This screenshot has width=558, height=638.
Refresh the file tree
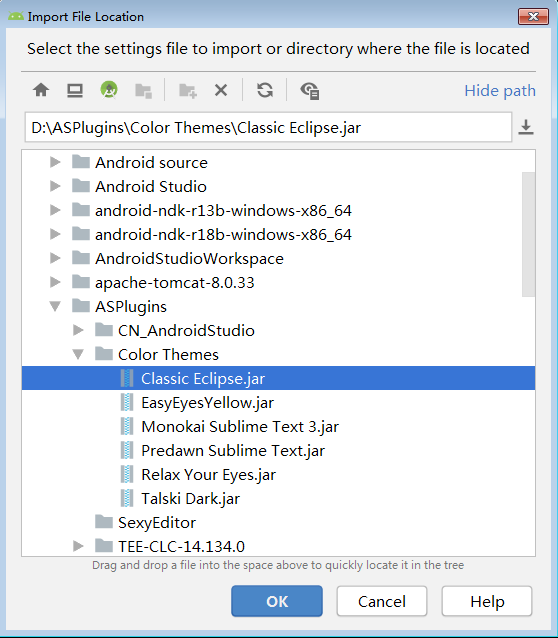coord(265,90)
